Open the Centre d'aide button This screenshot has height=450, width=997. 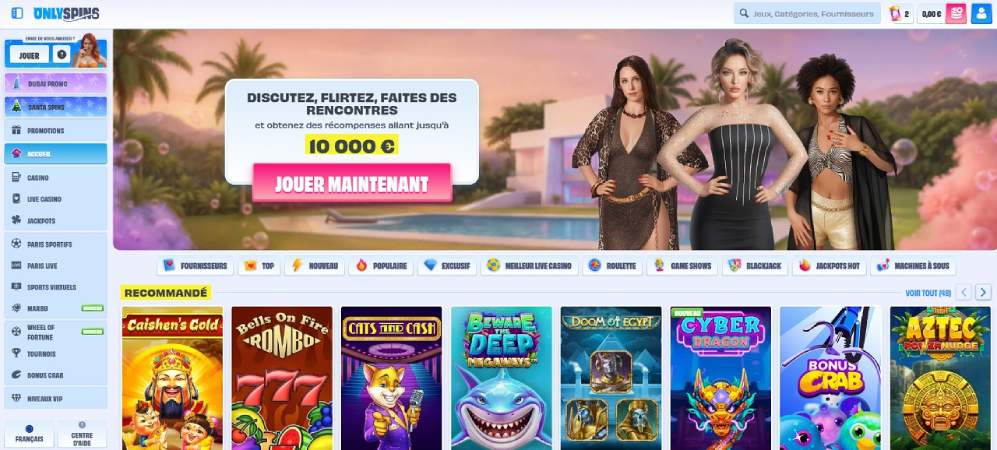click(82, 433)
